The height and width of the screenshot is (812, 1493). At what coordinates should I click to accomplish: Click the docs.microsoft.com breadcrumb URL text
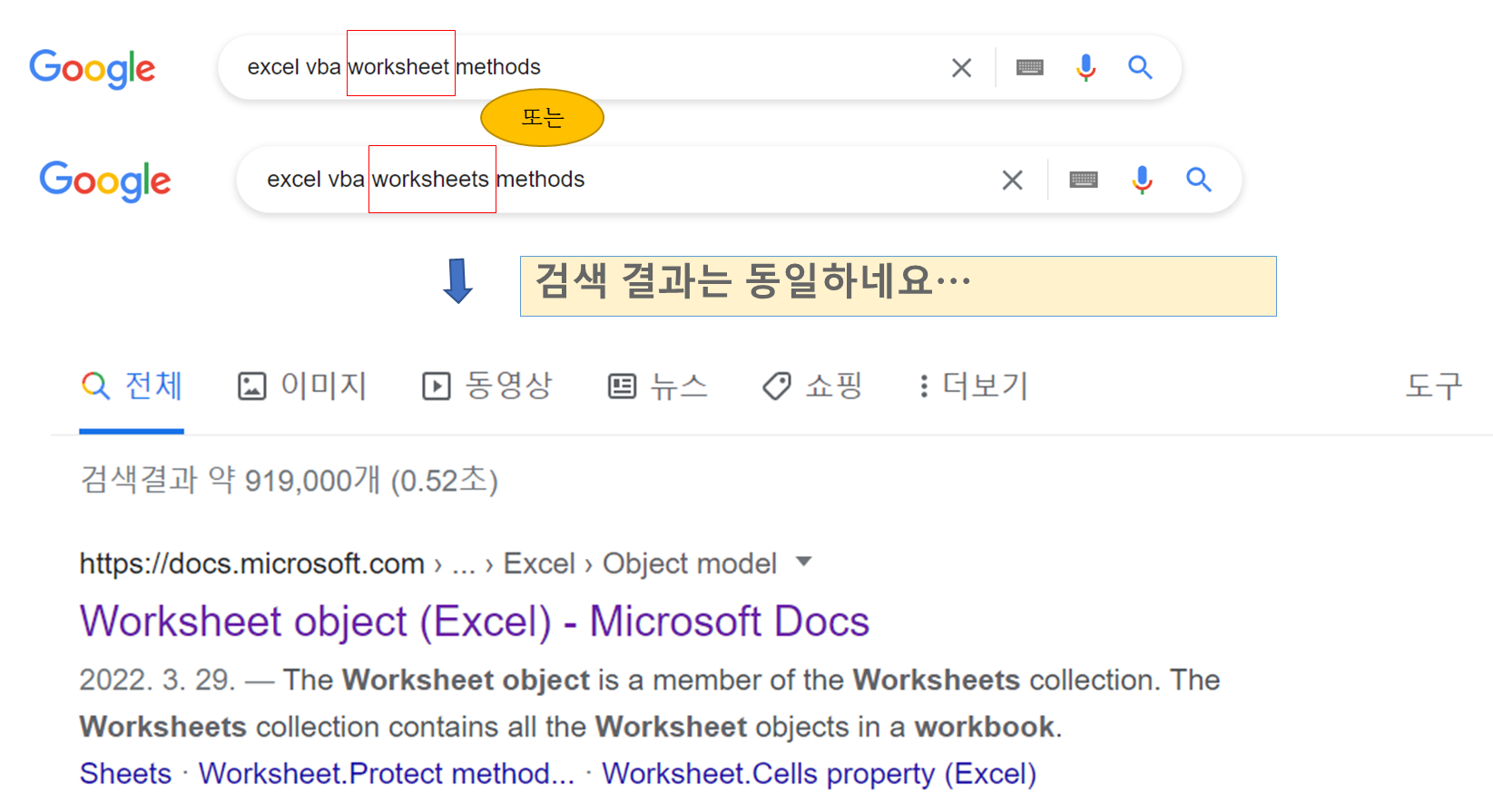tap(252, 563)
